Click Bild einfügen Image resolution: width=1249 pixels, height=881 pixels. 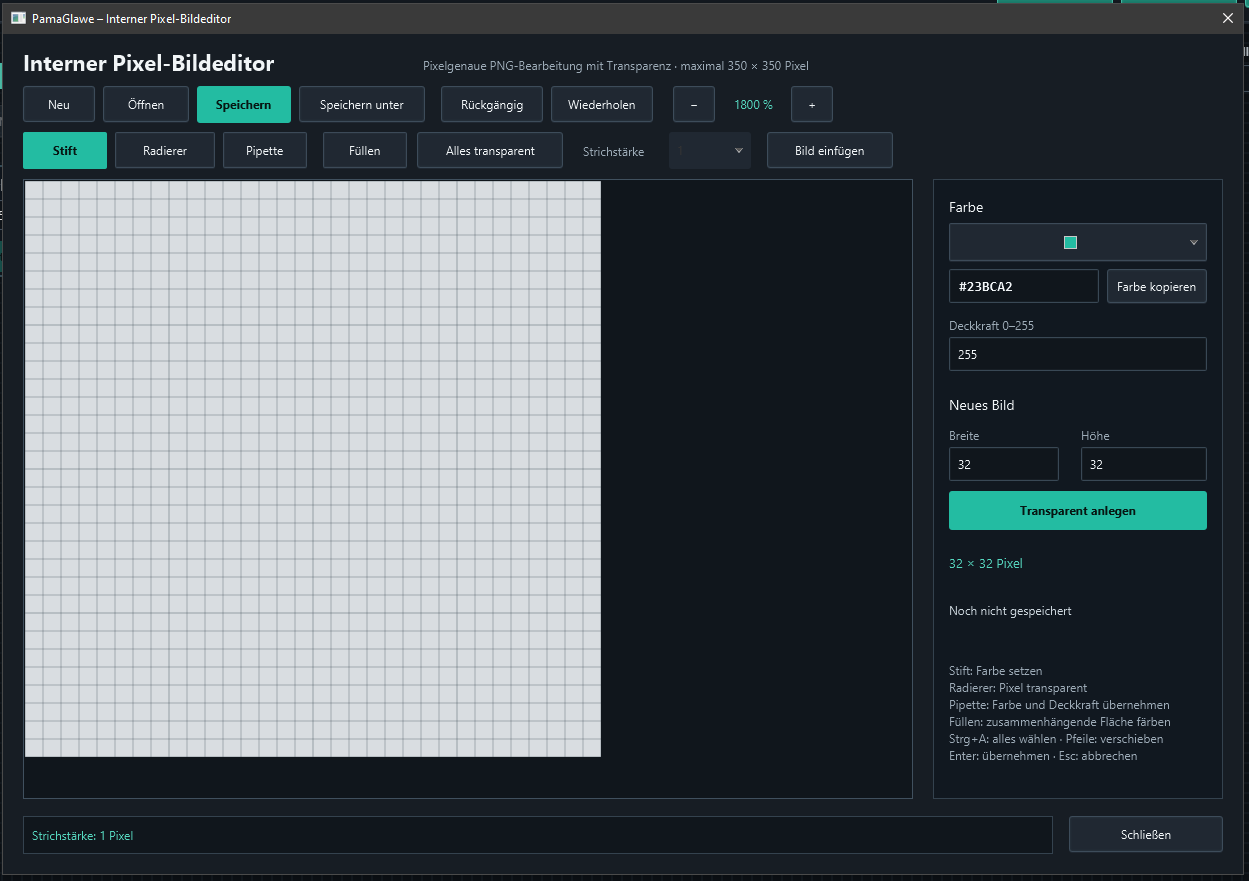coord(830,151)
